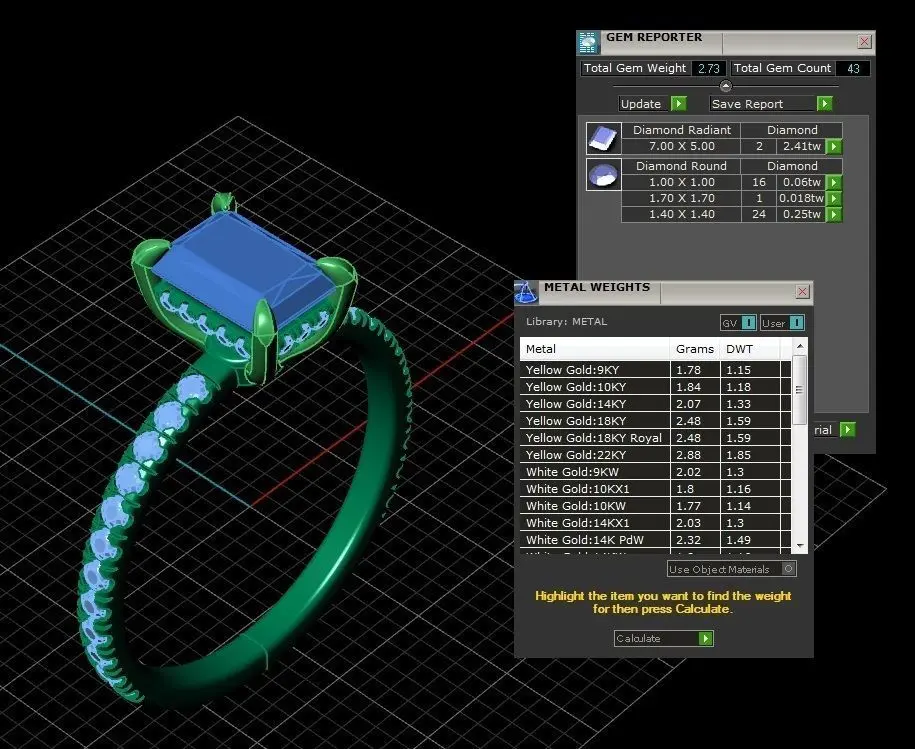Image resolution: width=915 pixels, height=749 pixels.
Task: Click the Diamond Round gem thumbnail
Action: tap(603, 174)
